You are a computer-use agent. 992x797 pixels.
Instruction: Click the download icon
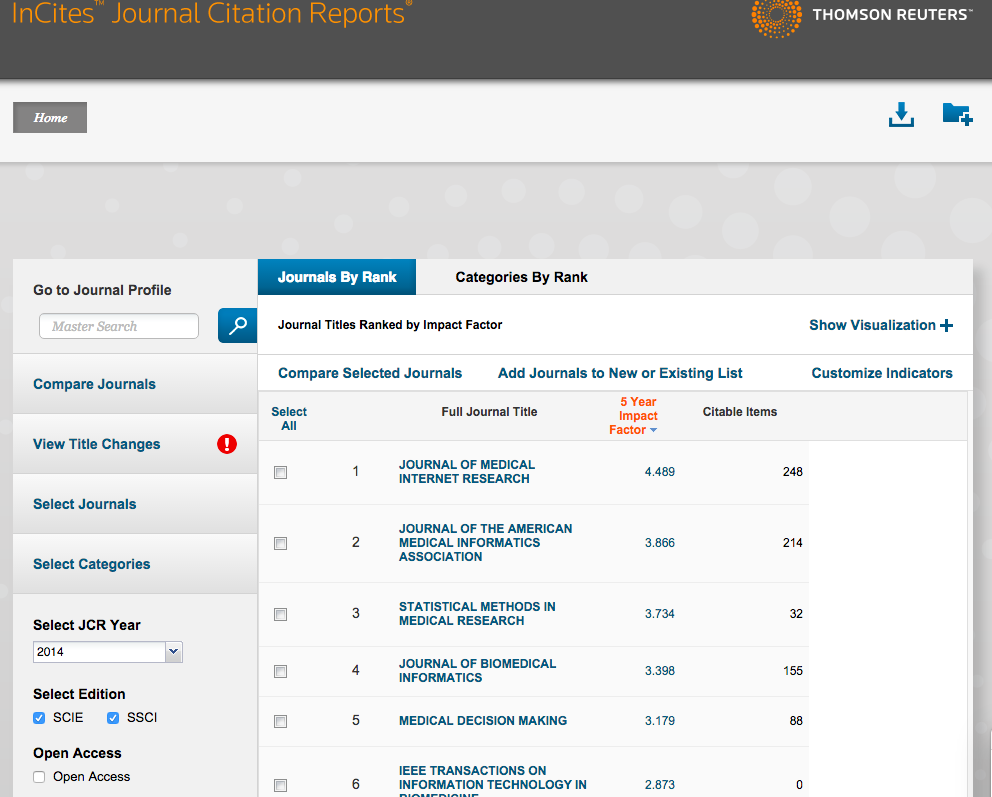coord(901,115)
